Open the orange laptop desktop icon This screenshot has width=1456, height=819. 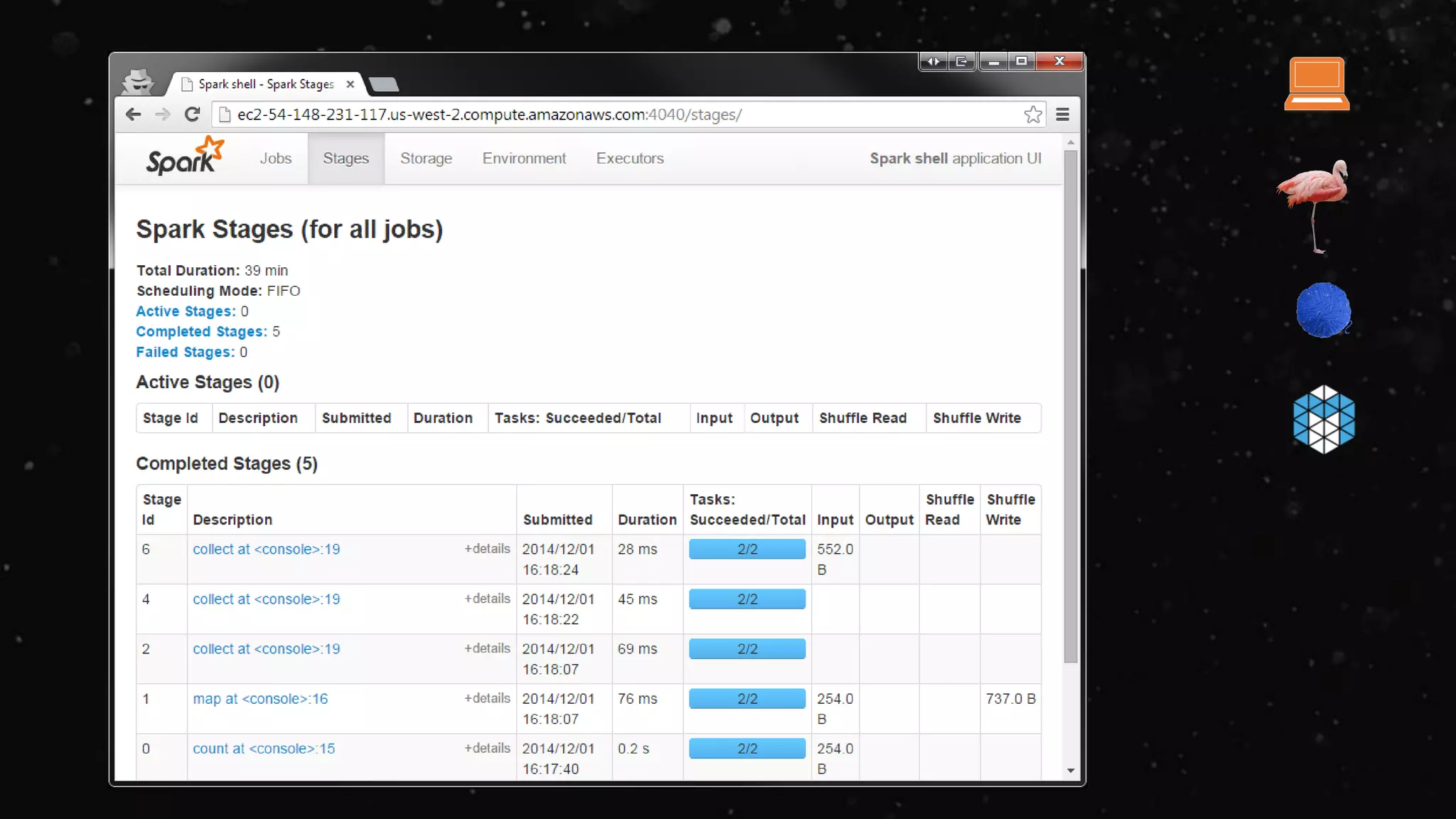1316,84
